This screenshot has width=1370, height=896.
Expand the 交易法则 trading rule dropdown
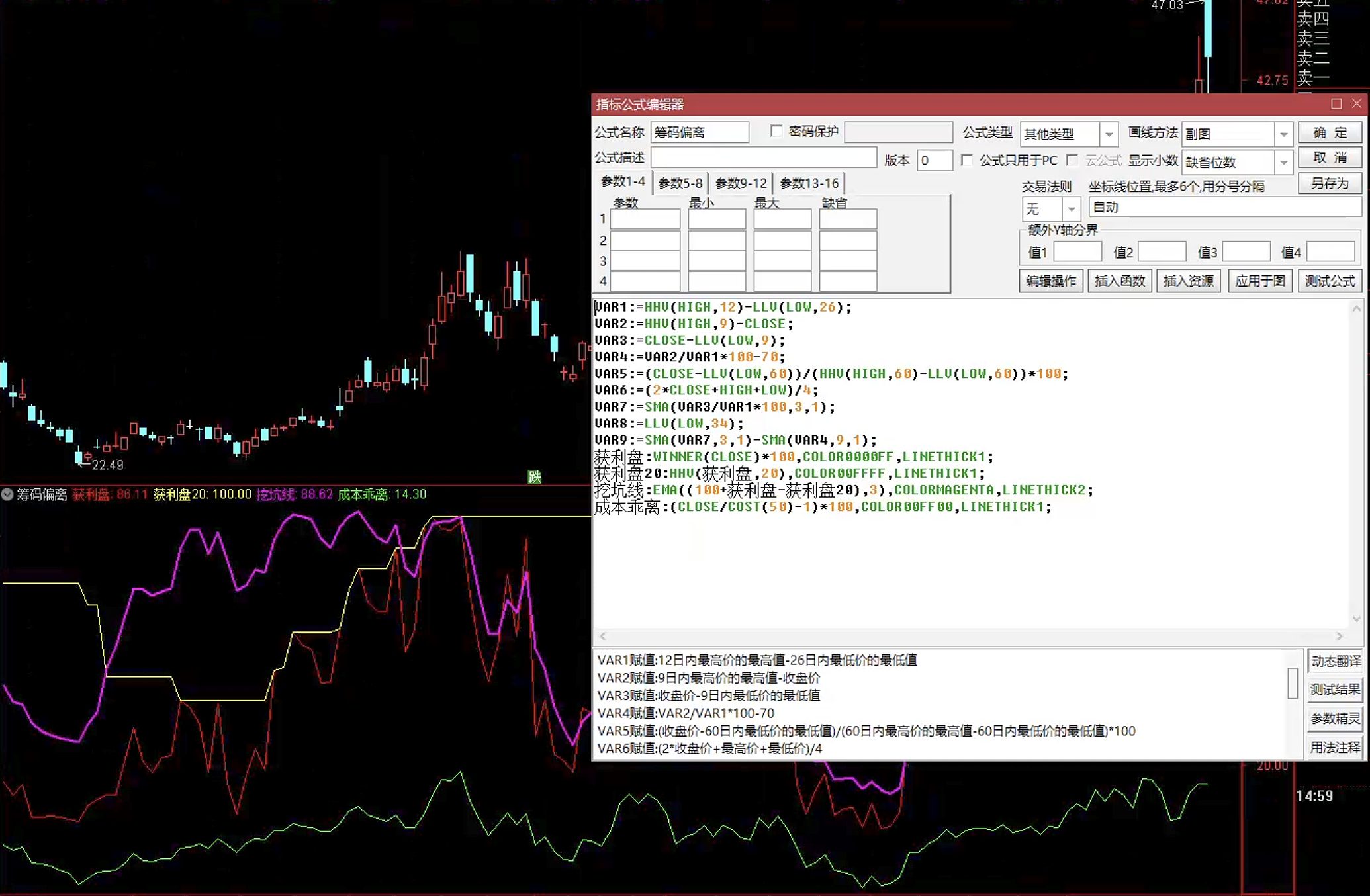(1071, 210)
